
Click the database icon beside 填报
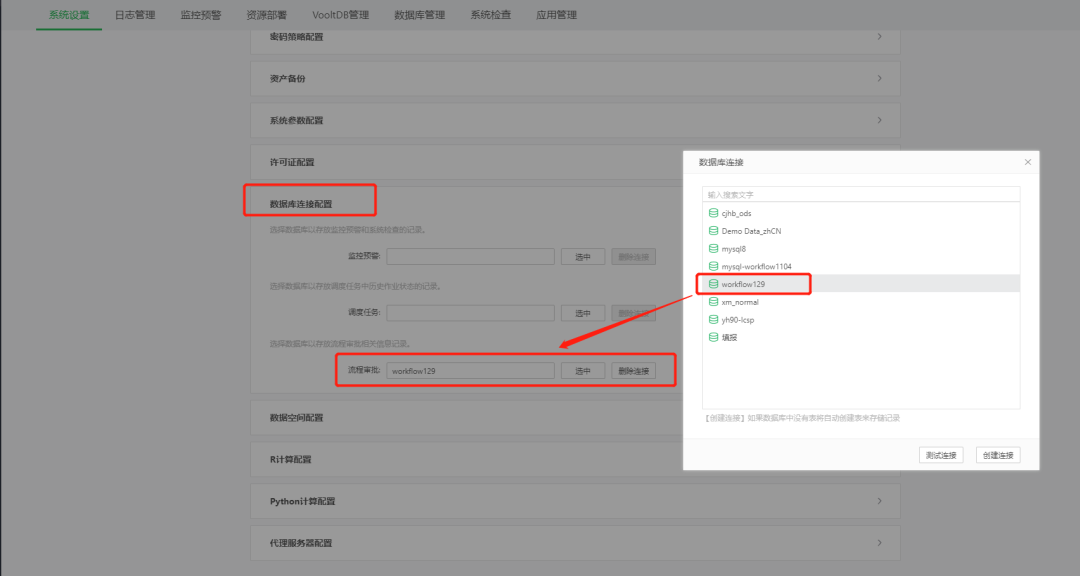pos(714,338)
